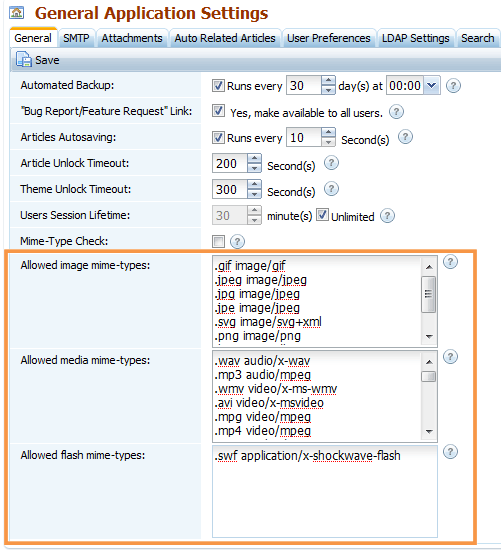
Task: Click the '.gif image/gif' line
Action: click(250, 266)
